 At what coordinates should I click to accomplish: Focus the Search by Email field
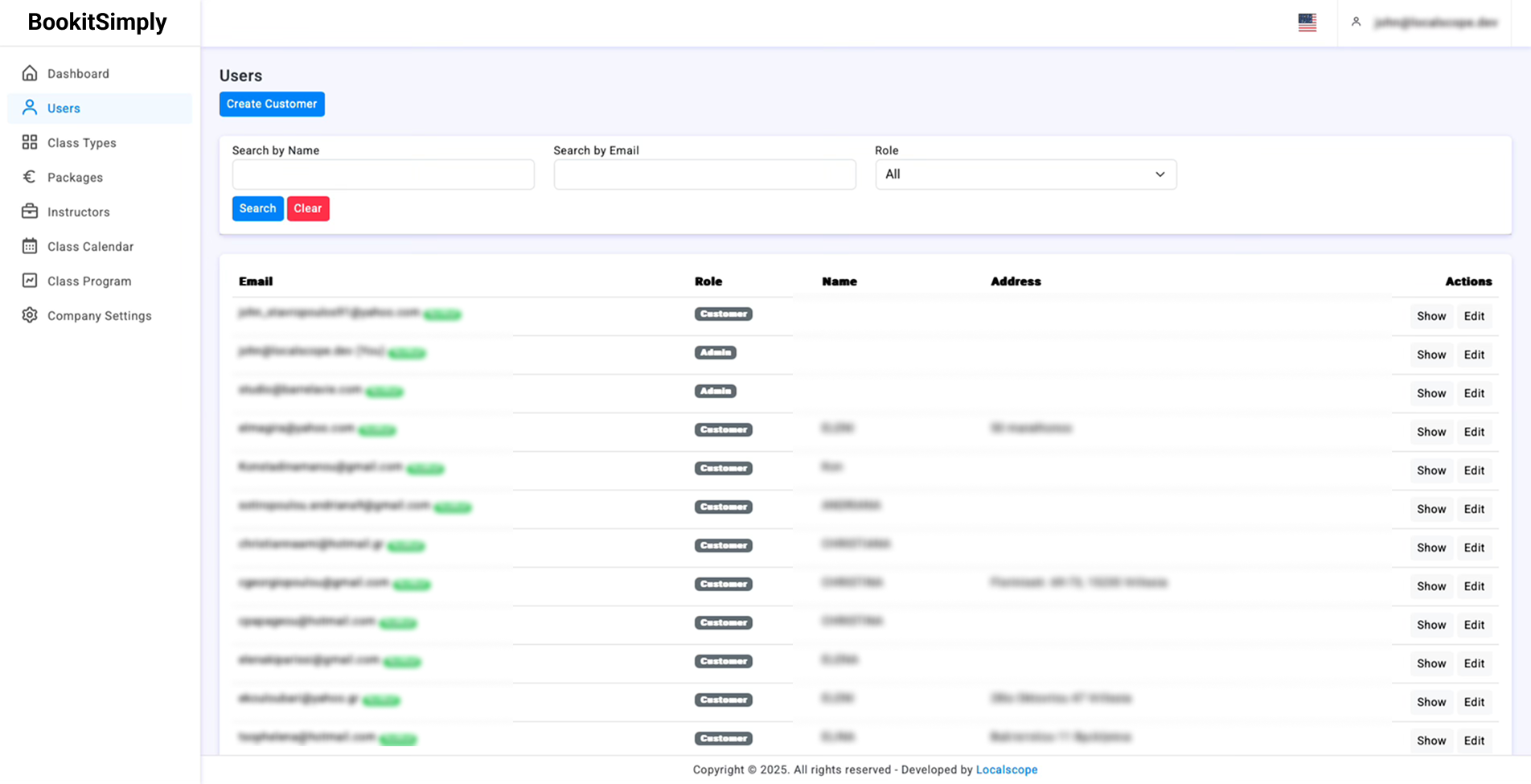(704, 174)
